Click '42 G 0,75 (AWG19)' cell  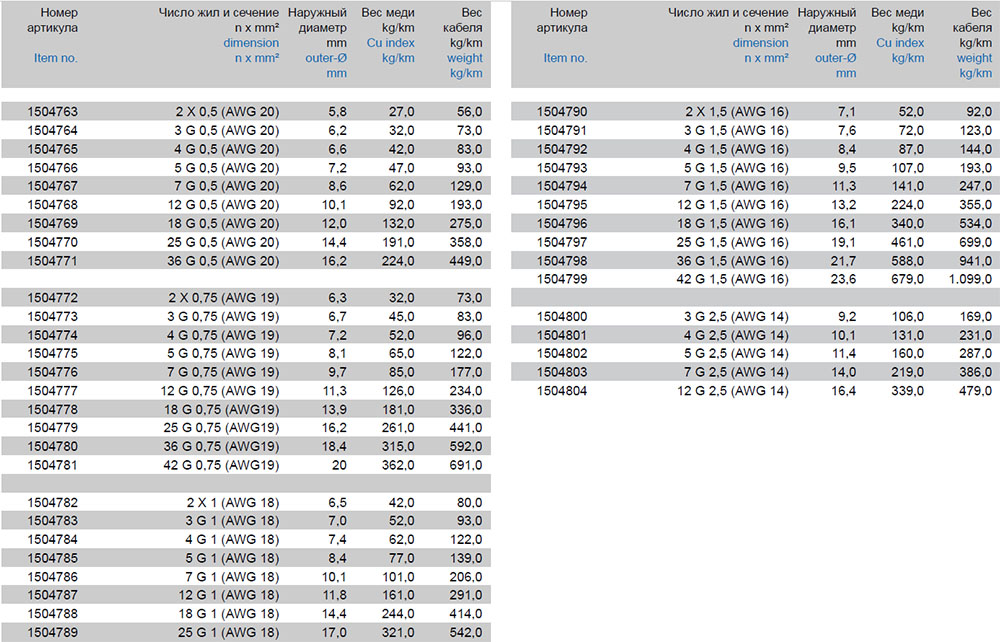221,465
